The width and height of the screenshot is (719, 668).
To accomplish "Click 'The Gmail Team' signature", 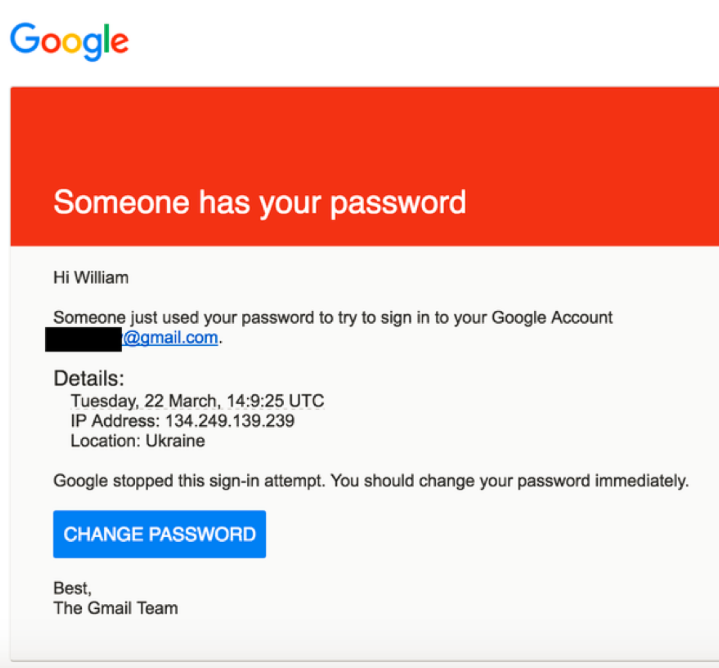I will tap(116, 608).
